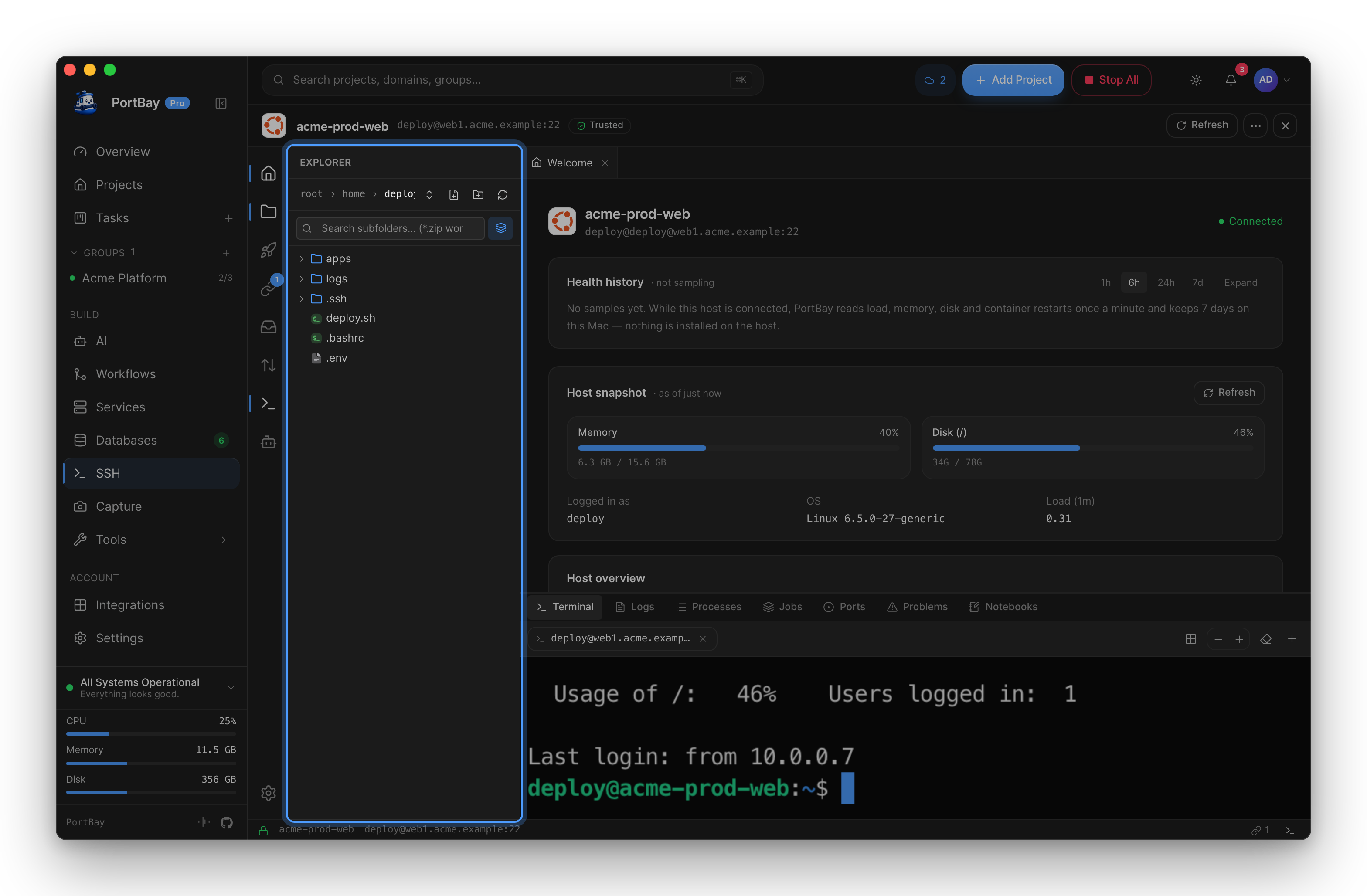Screen dimensions: 1367x896
Task: Click the Stop All button
Action: pos(1111,80)
